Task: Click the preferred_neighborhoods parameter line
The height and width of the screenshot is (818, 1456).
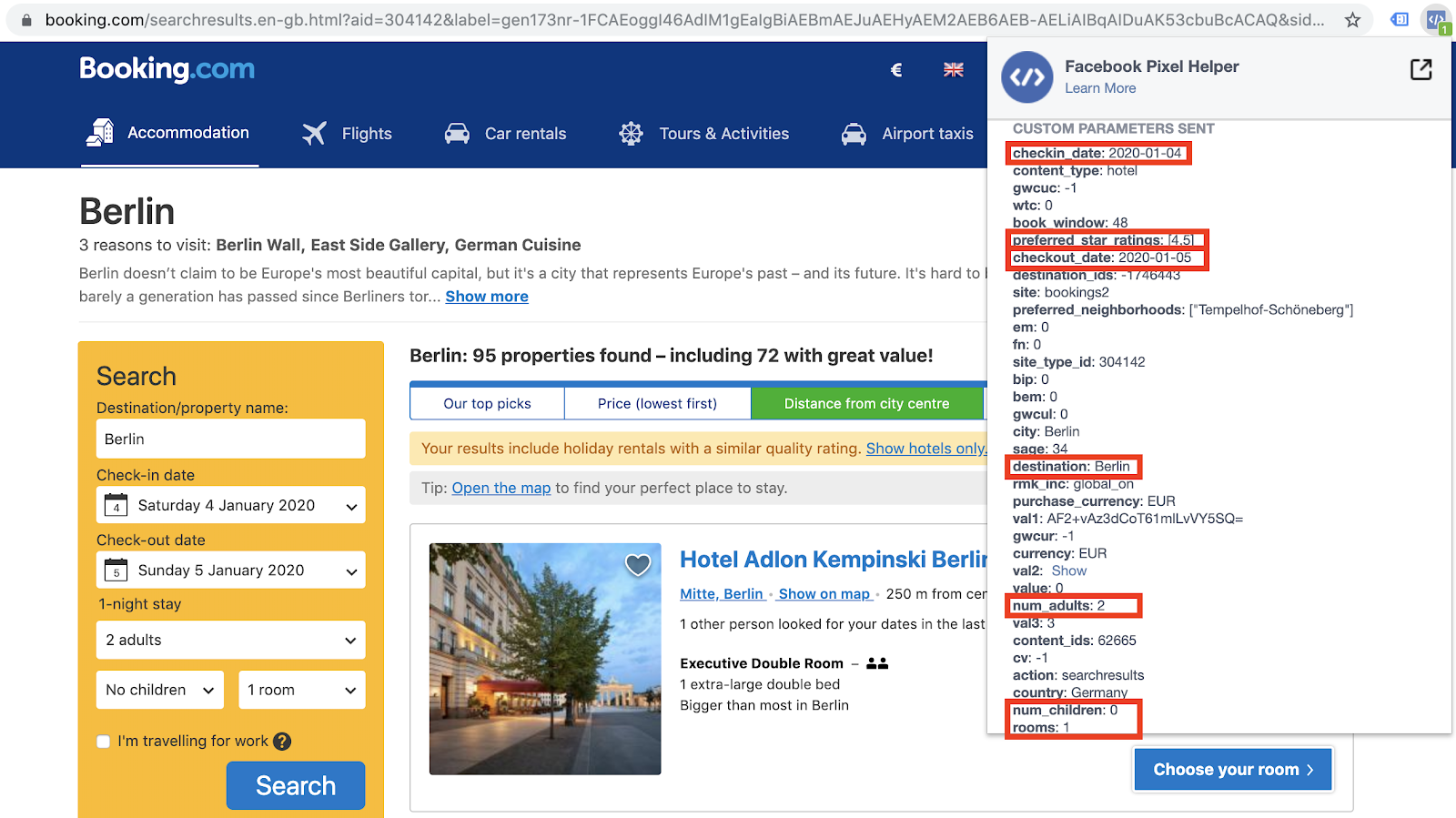Action: (1183, 310)
